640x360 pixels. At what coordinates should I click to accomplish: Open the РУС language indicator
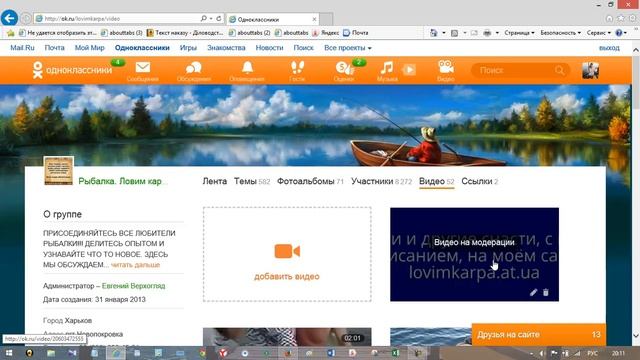point(592,353)
